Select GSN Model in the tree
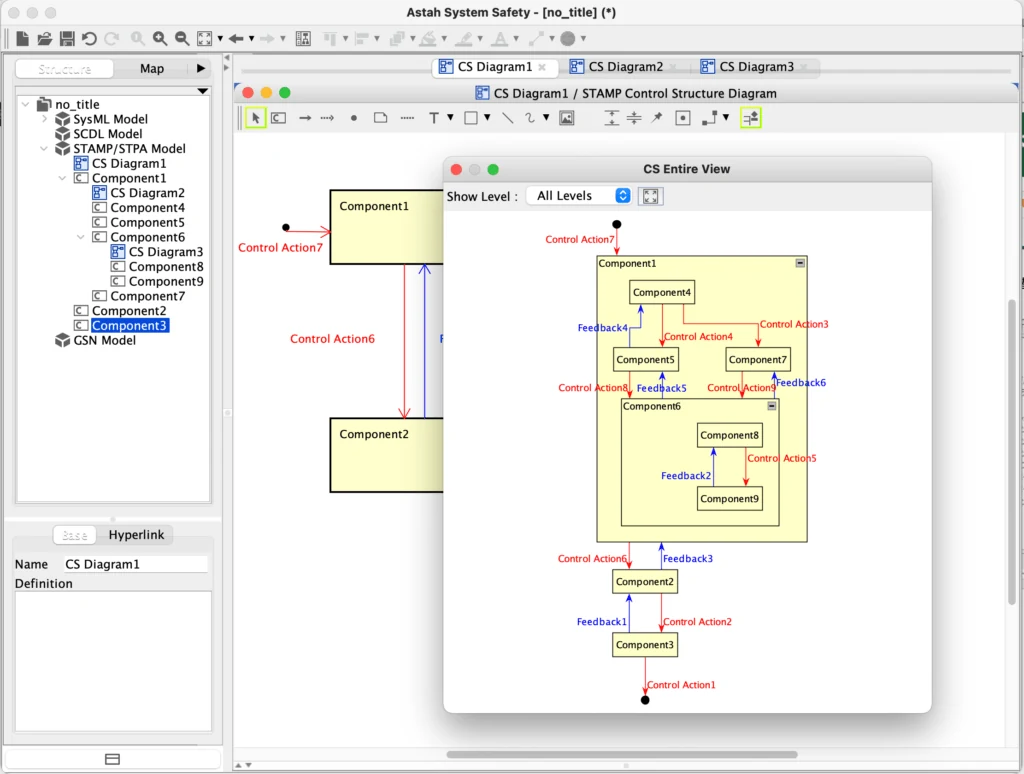This screenshot has width=1024, height=774. 104,340
